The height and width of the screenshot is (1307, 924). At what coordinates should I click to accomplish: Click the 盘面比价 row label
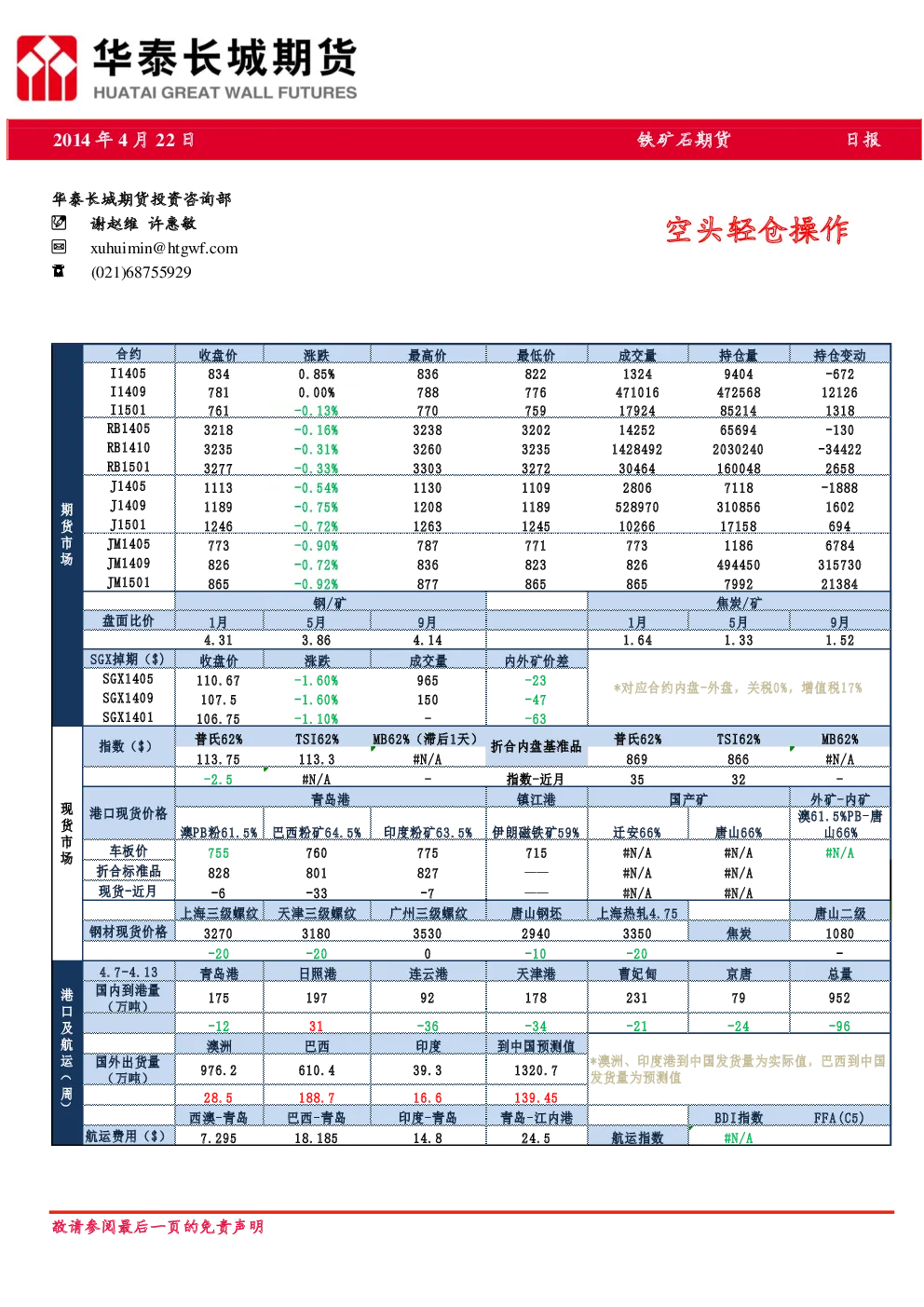point(129,620)
